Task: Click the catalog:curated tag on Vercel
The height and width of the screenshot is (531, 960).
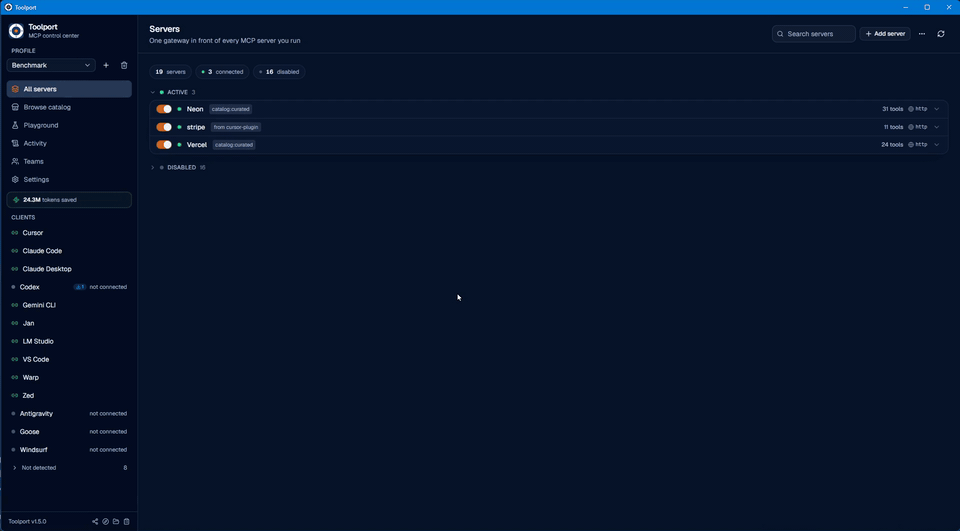Action: click(x=234, y=145)
